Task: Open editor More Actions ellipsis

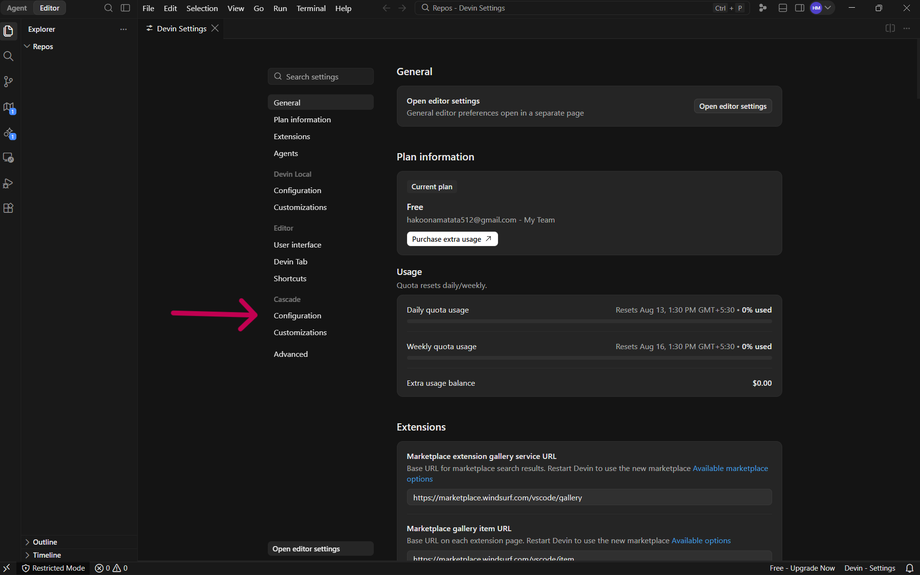Action: click(x=907, y=28)
